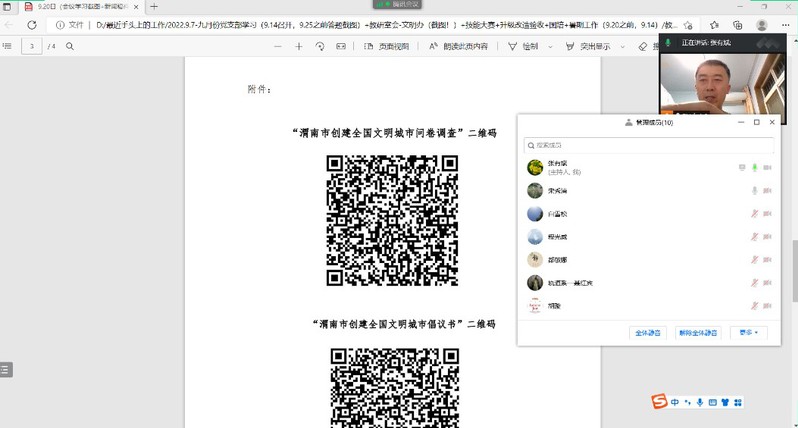The image size is (798, 428).
Task: Unmute the third member with blue avatar
Action: [x=755, y=214]
